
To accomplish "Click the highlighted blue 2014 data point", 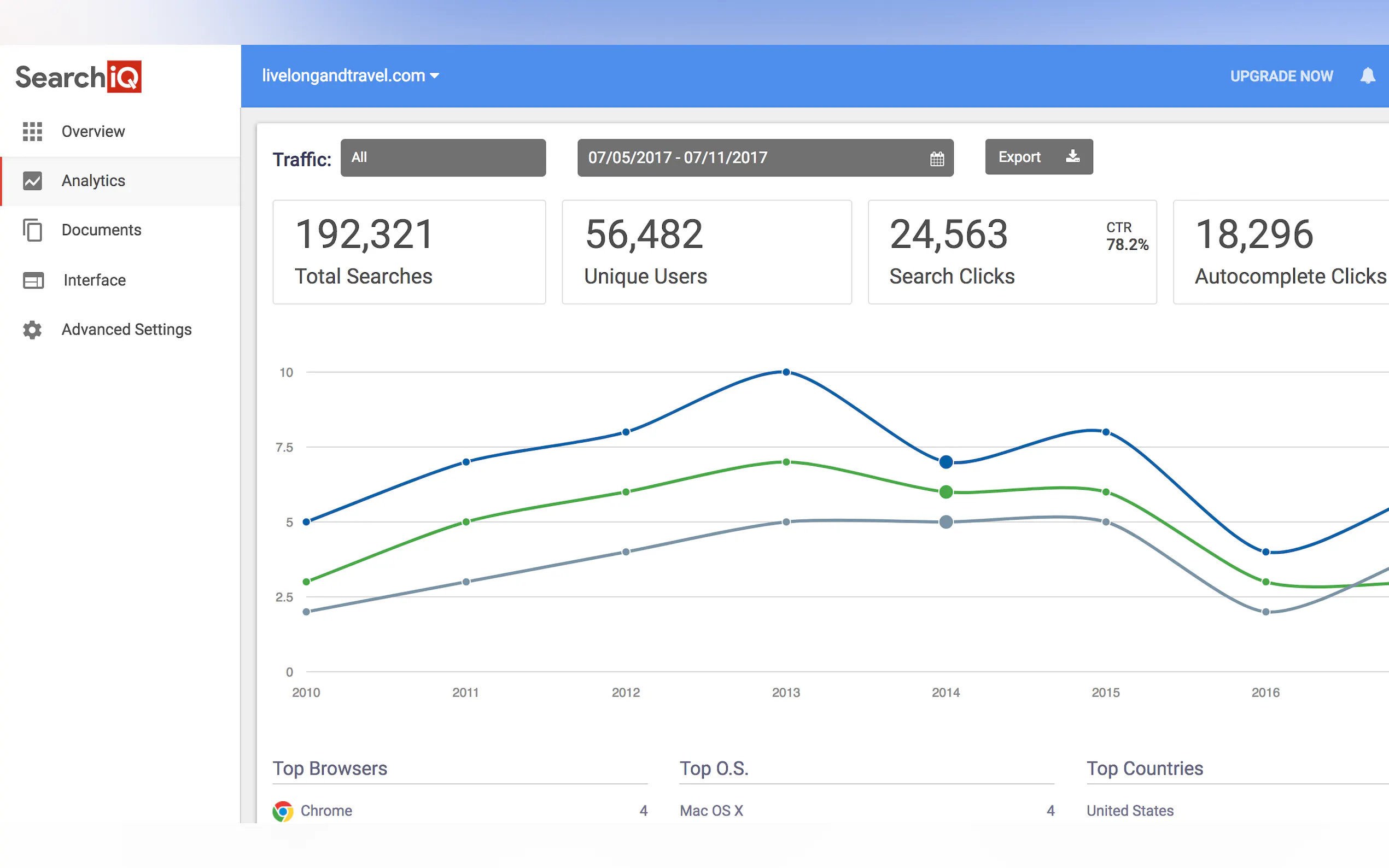I will pyautogui.click(x=946, y=461).
